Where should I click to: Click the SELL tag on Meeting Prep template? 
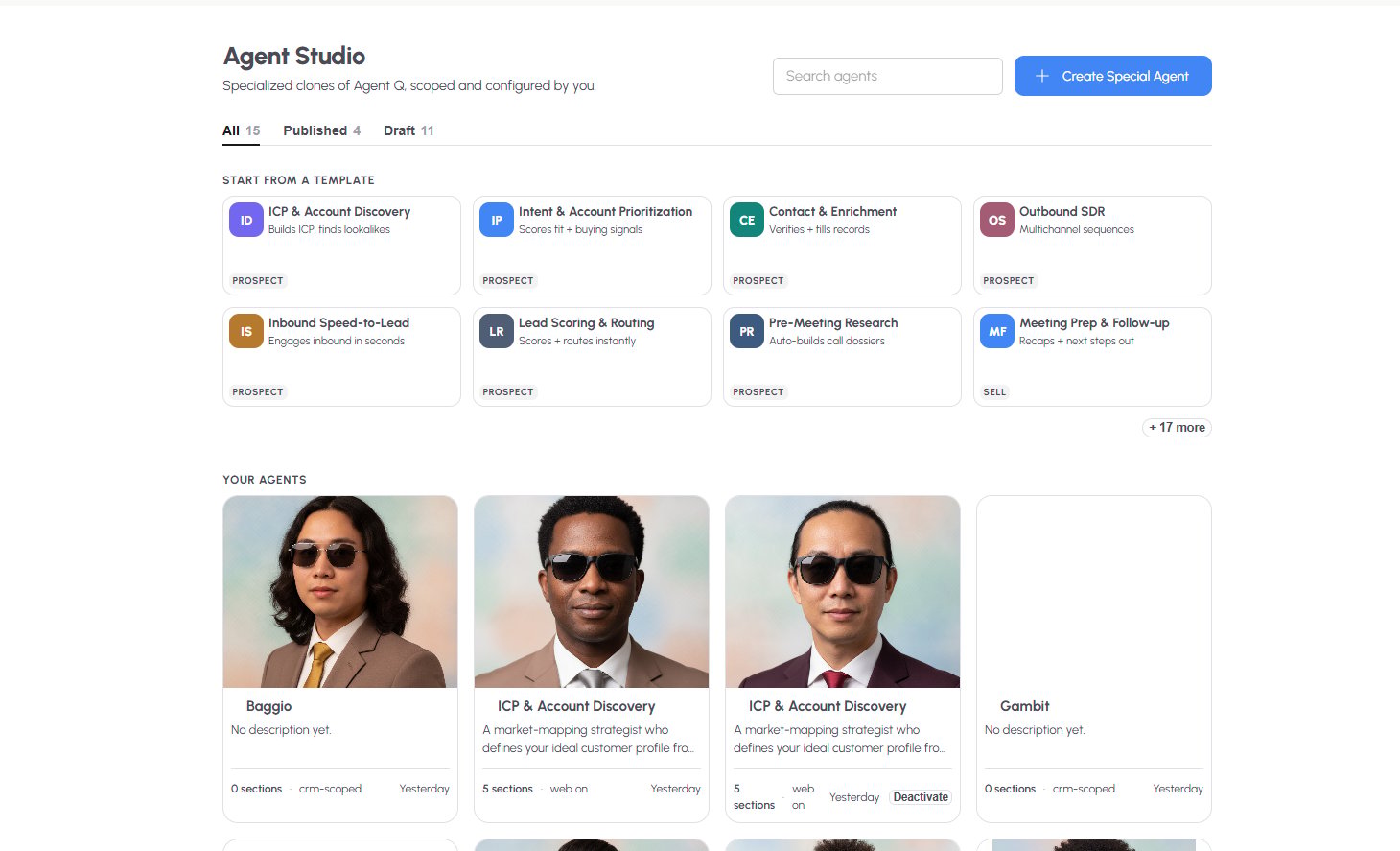coord(994,391)
